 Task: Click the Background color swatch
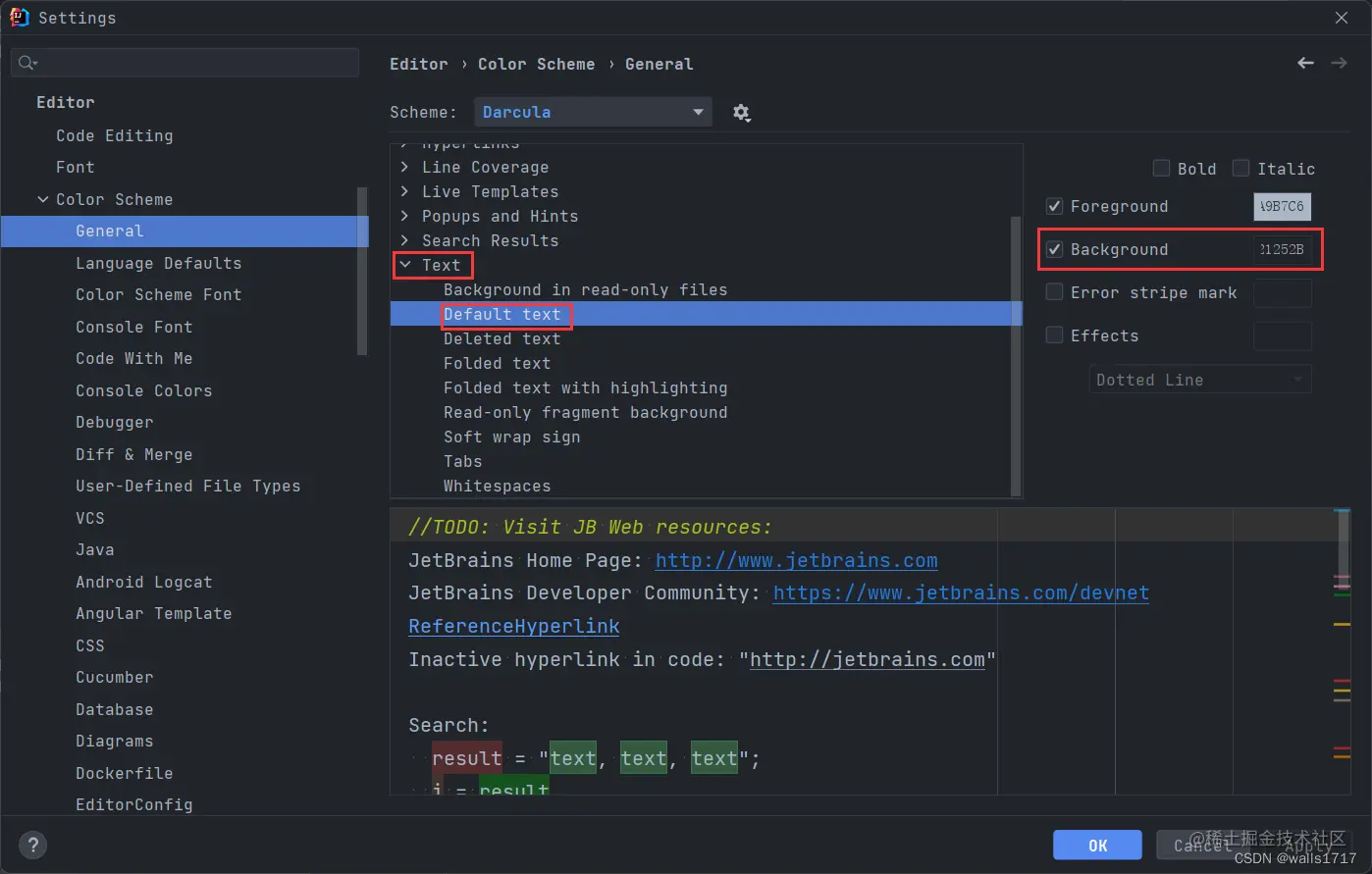pos(1283,249)
